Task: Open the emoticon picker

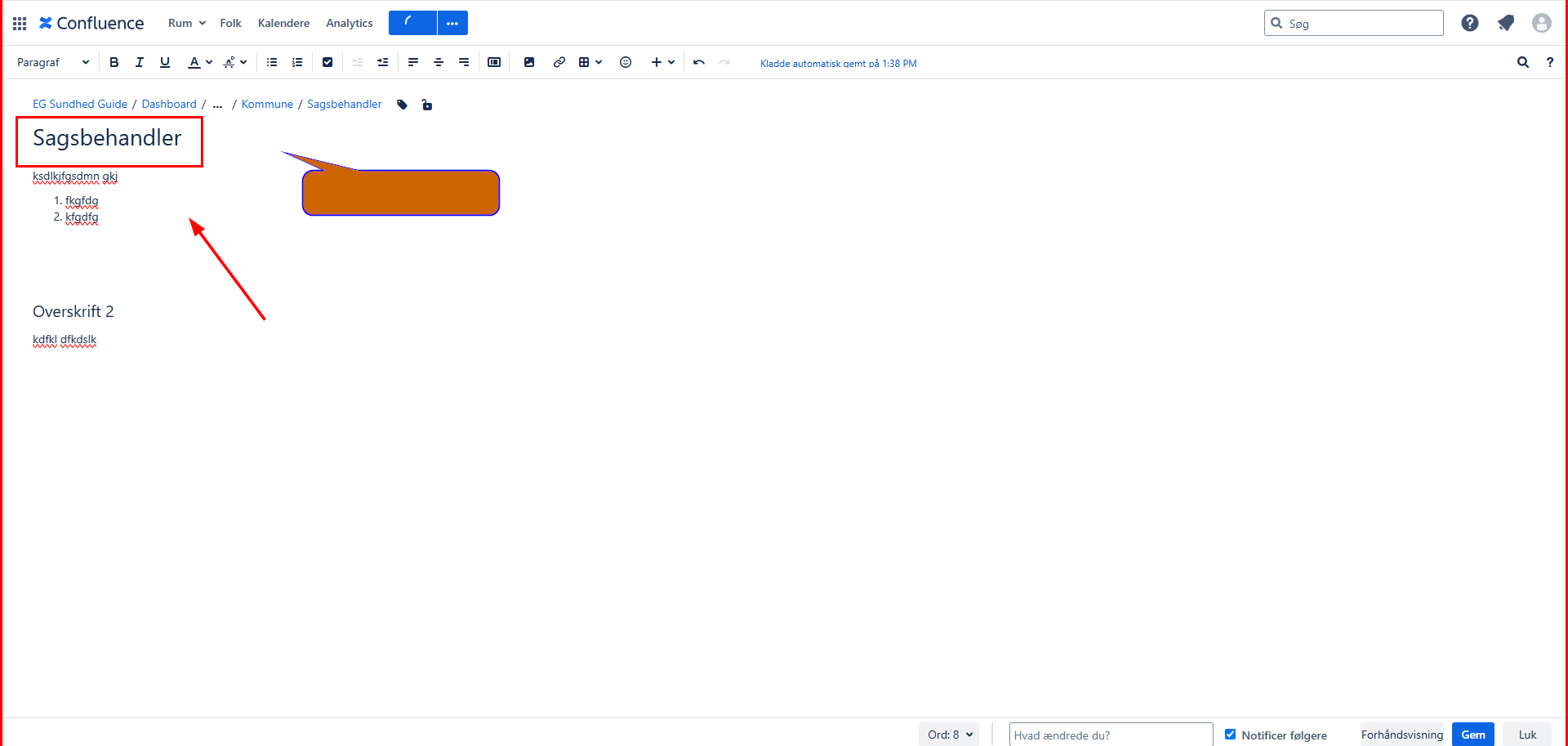Action: point(626,62)
